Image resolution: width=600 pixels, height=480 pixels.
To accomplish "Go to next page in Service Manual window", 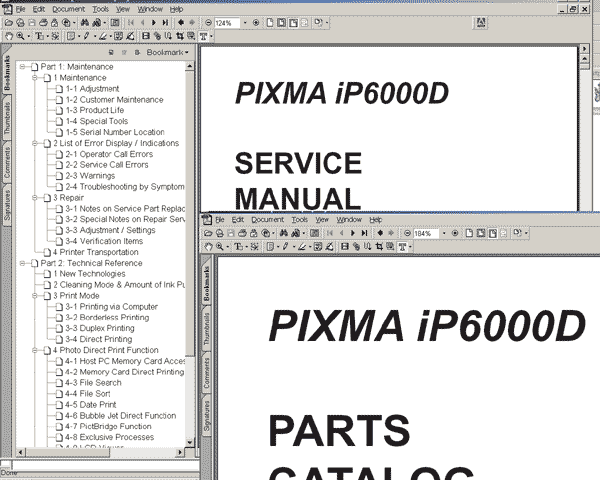I will coord(154,23).
